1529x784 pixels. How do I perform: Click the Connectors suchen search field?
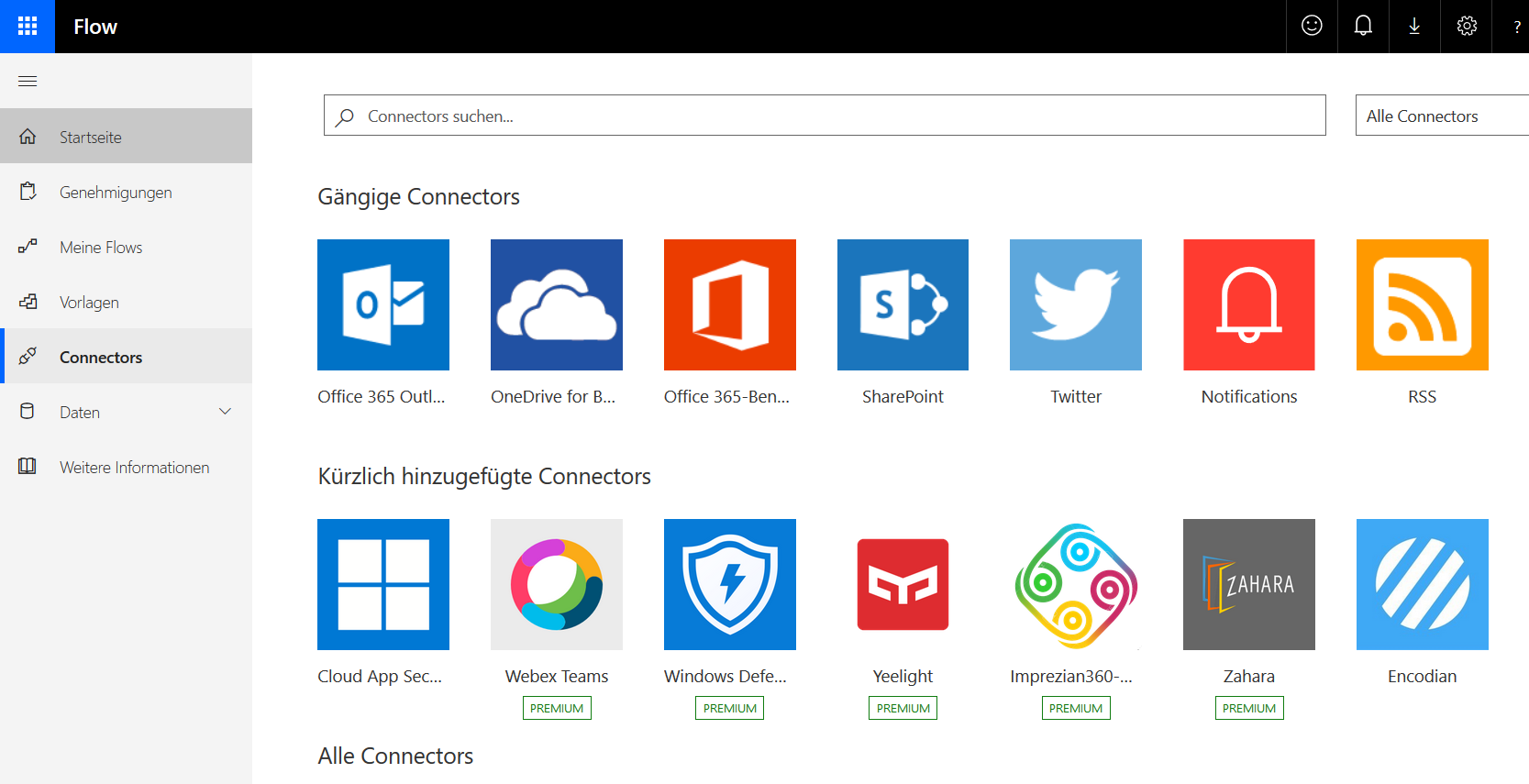tap(825, 116)
